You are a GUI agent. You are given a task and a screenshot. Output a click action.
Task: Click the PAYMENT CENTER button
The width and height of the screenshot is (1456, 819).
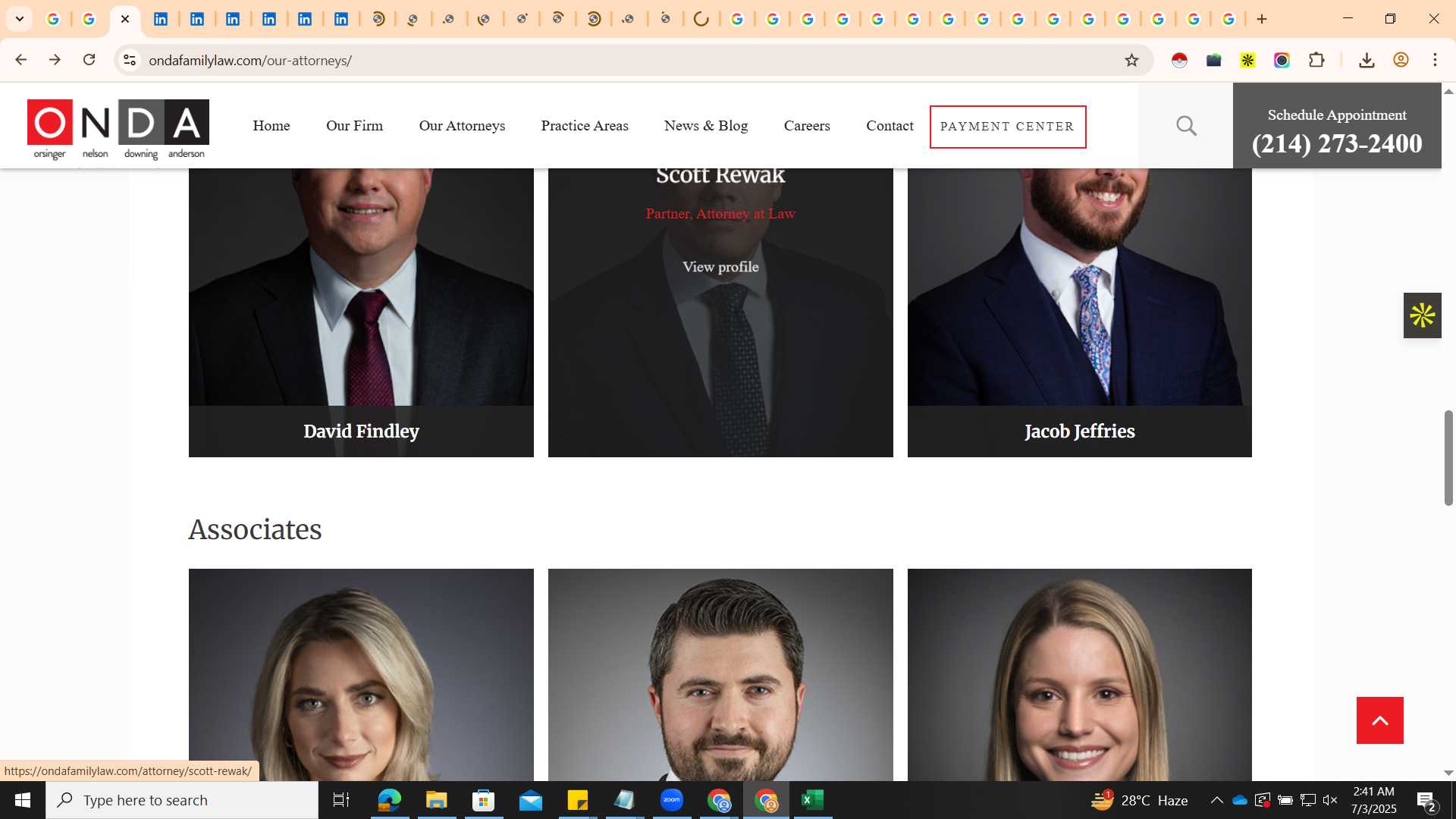point(1008,127)
